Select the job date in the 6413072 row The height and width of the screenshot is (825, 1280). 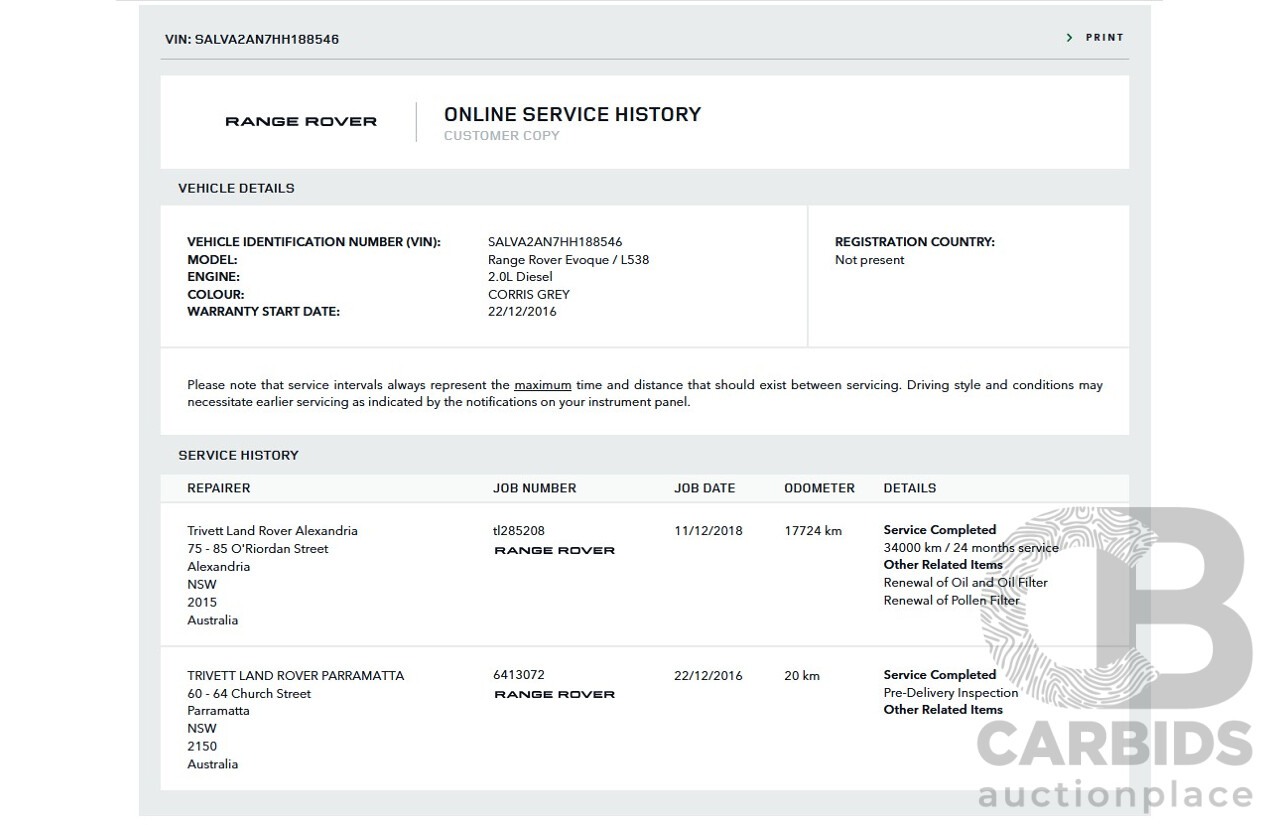click(709, 676)
